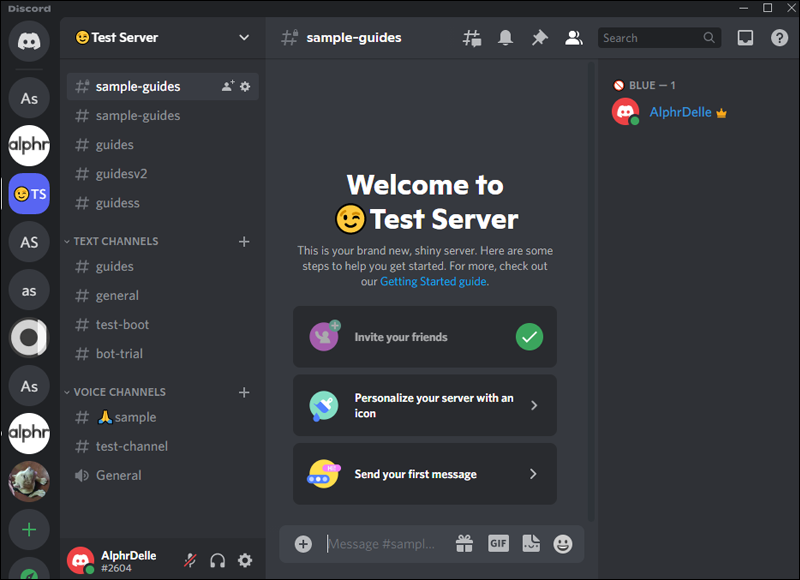Screen dimensions: 800x580
Task: Open the test-channel channel
Action: pyautogui.click(x=162, y=446)
